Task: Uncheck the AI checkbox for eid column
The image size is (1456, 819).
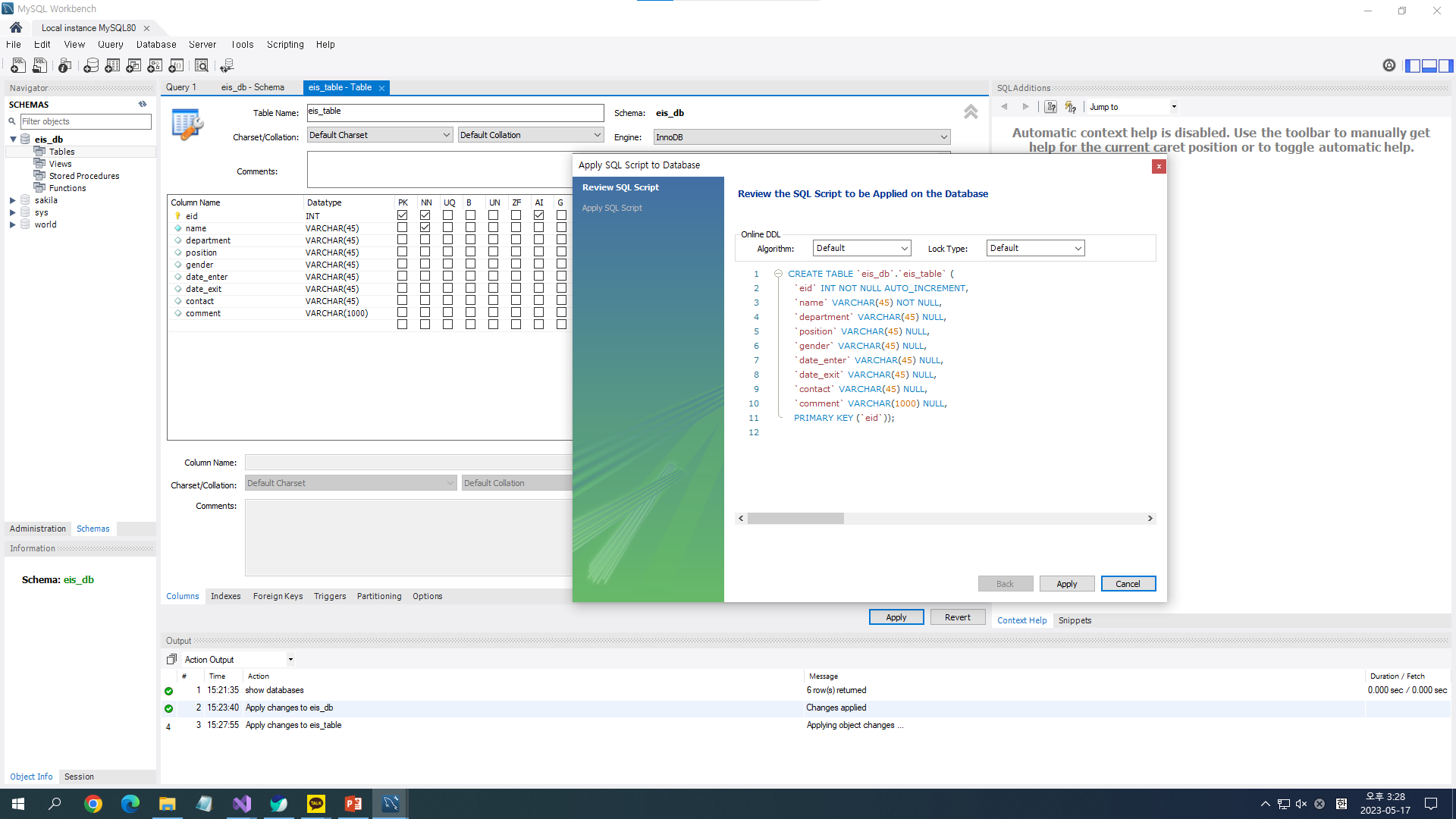Action: pyautogui.click(x=539, y=215)
